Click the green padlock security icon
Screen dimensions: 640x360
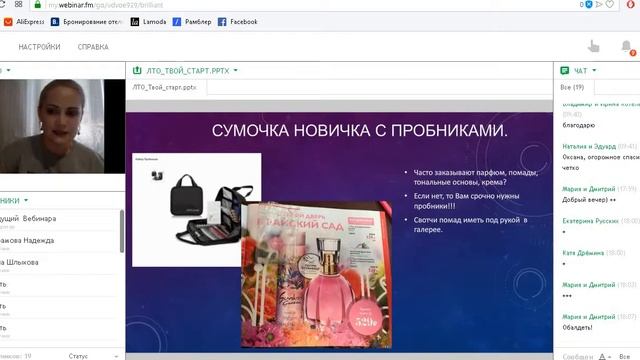(38, 4)
